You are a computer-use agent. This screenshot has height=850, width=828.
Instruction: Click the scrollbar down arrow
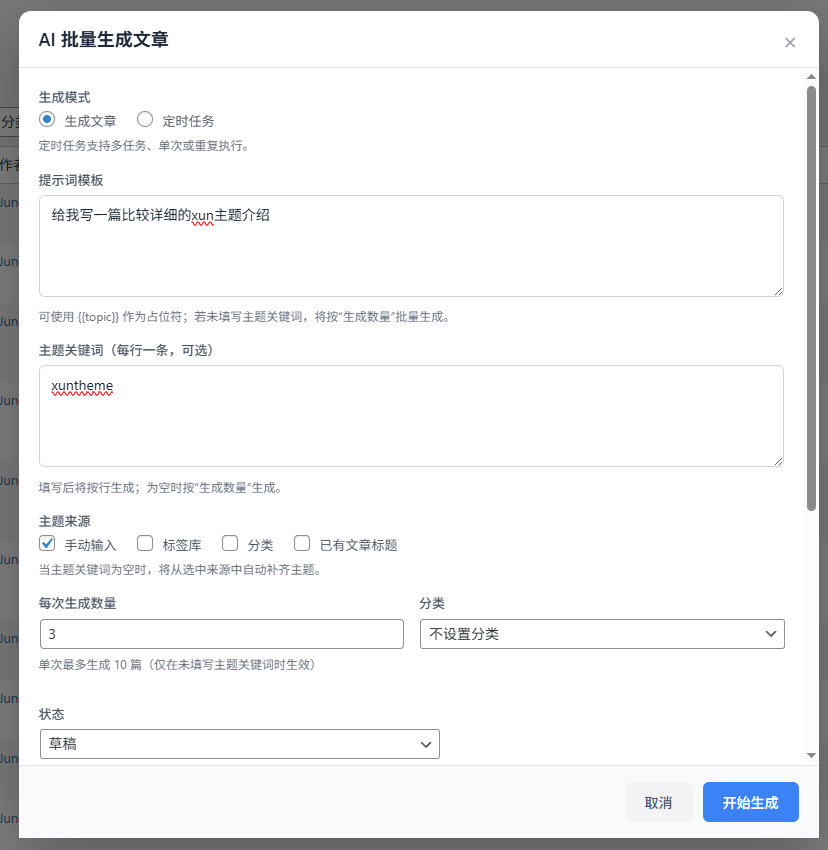click(x=811, y=755)
